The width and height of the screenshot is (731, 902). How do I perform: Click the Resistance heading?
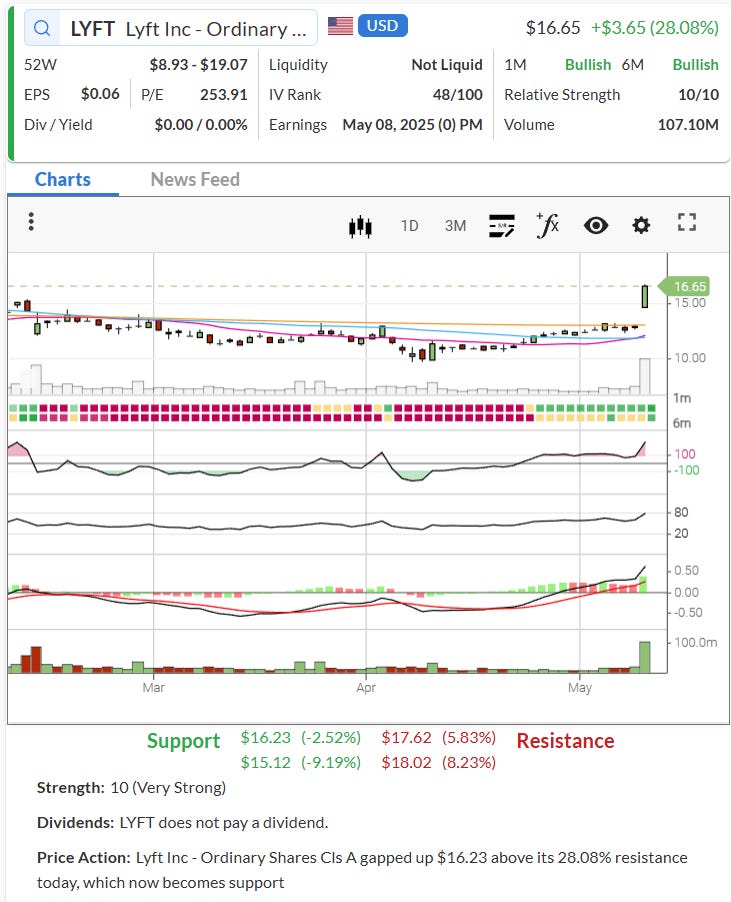click(565, 741)
